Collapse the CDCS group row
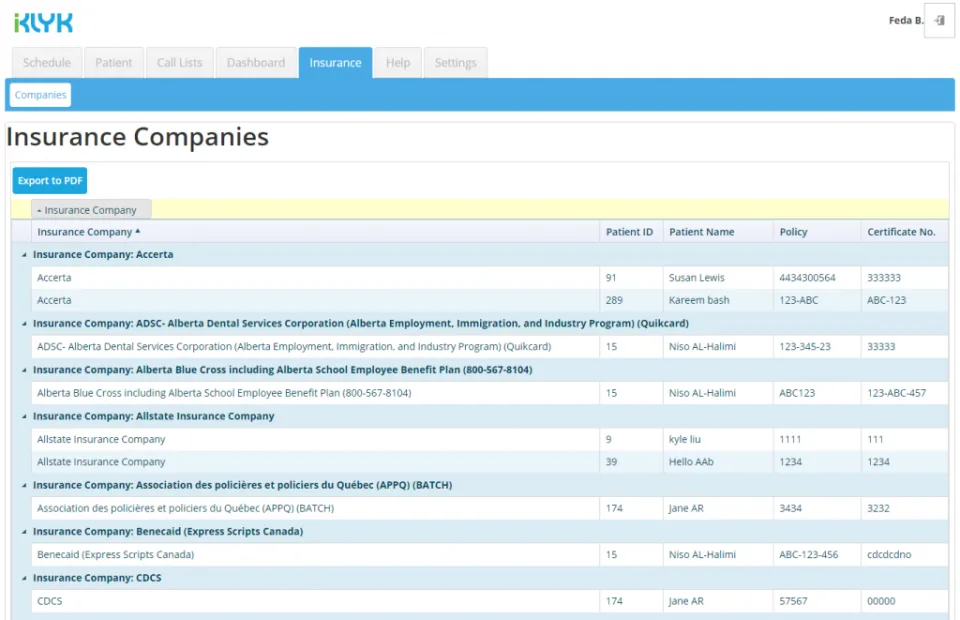This screenshot has width=960, height=620. click(x=24, y=578)
